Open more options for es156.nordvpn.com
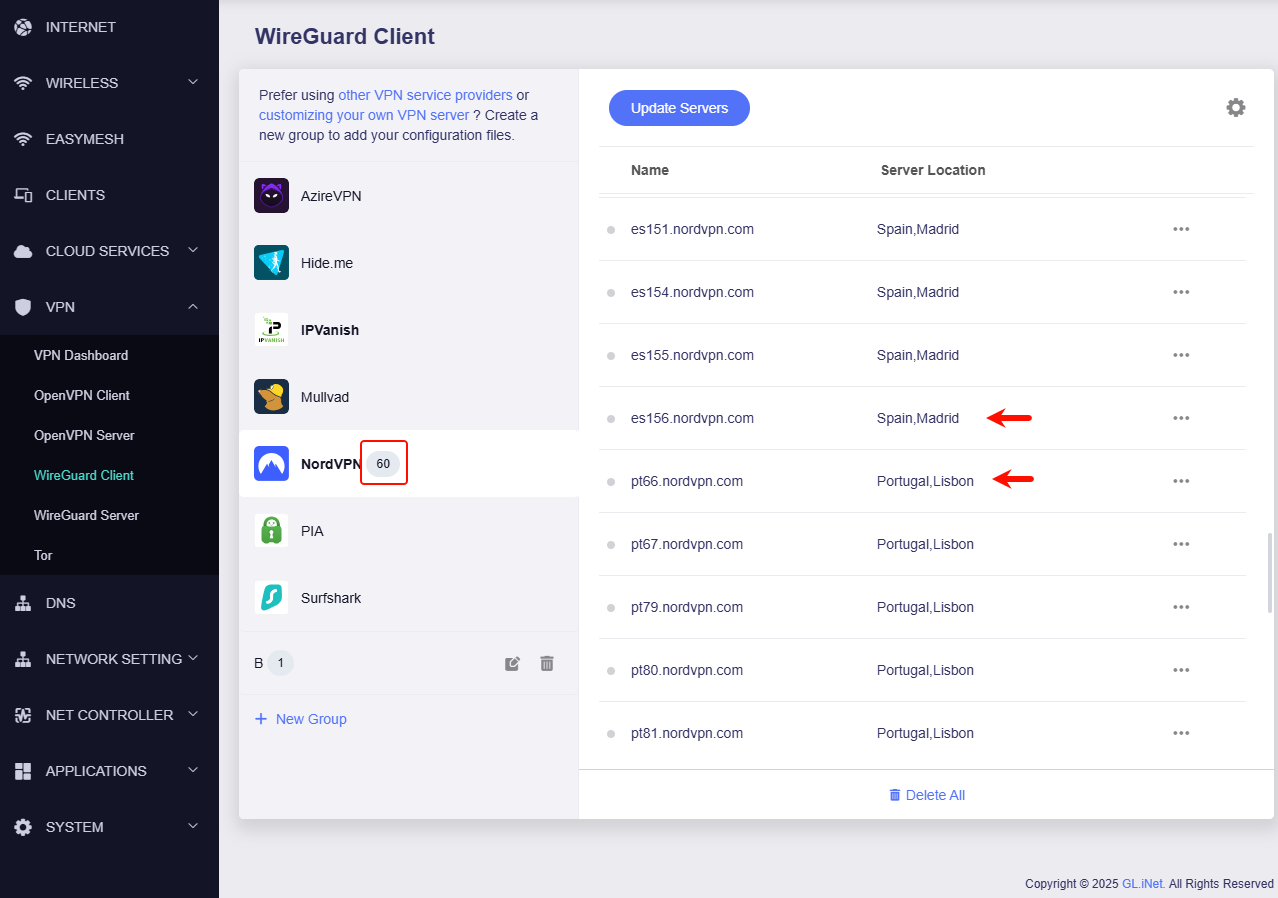 click(x=1181, y=418)
